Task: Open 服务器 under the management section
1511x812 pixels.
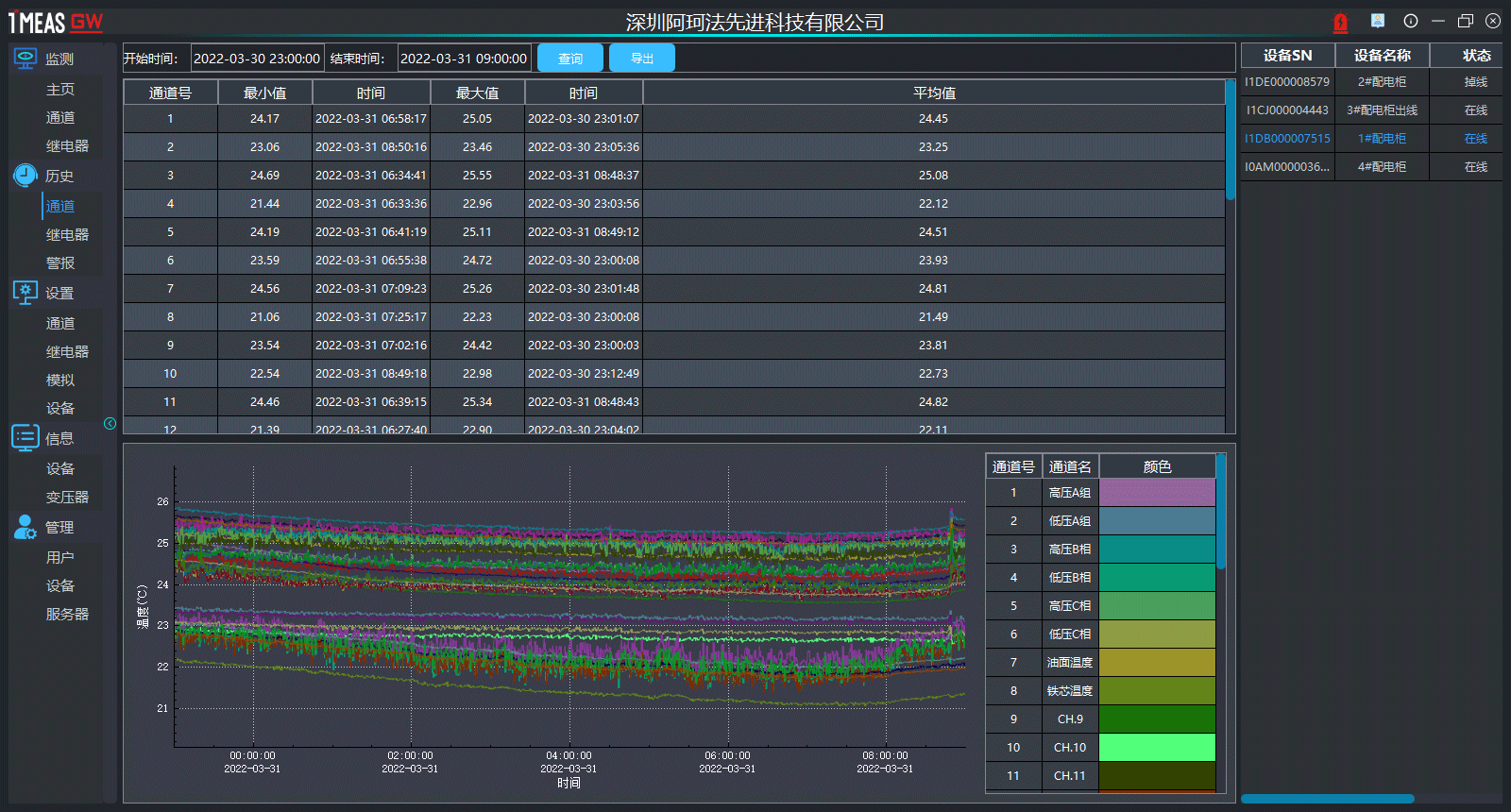Action: point(67,615)
